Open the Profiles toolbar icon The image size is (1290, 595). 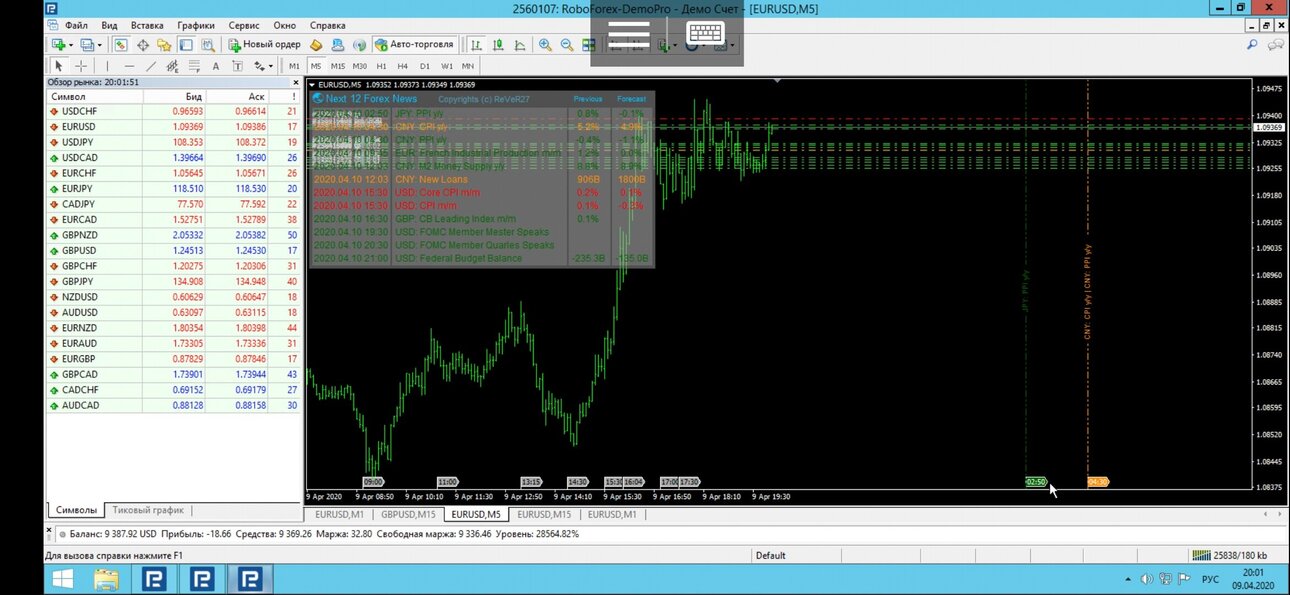pos(86,44)
